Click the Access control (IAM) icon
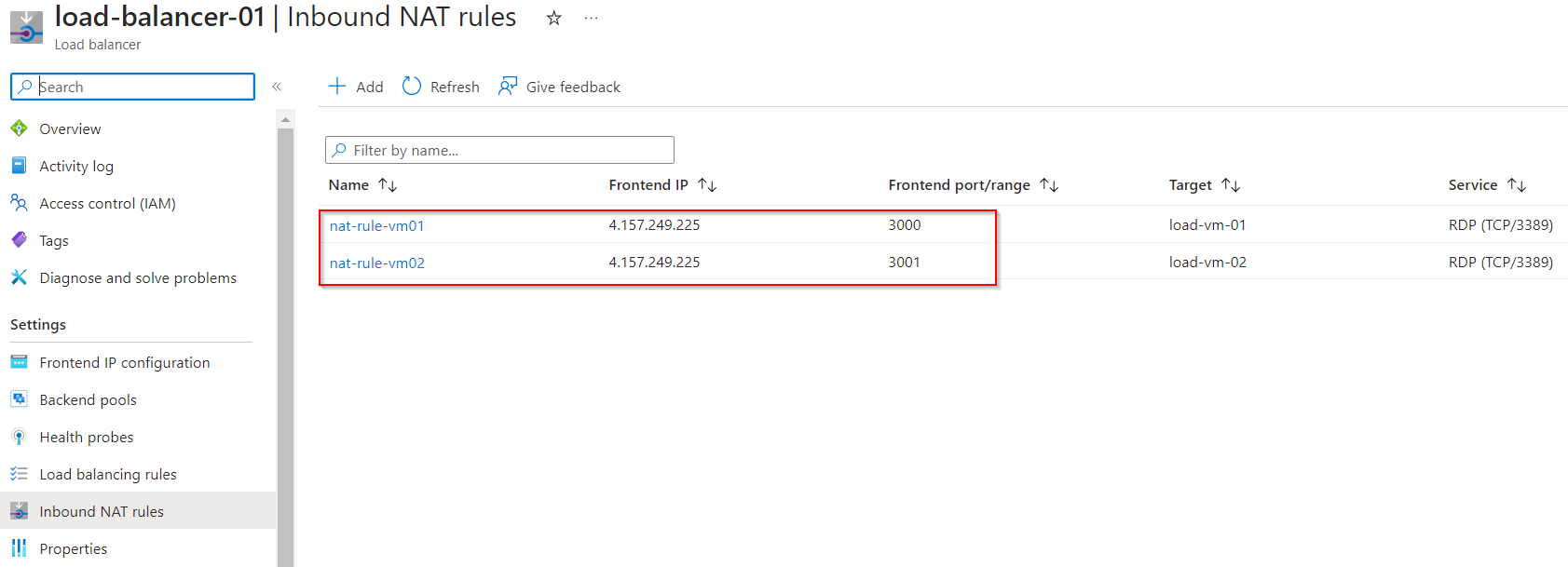The width and height of the screenshot is (1568, 567). click(19, 202)
